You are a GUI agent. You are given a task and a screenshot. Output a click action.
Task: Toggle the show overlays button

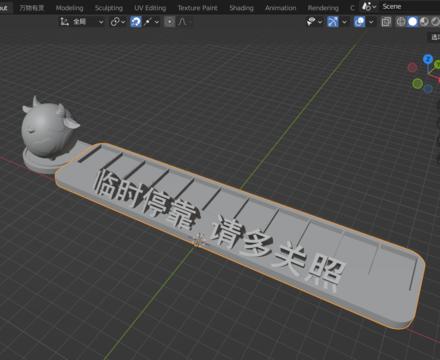click(359, 22)
